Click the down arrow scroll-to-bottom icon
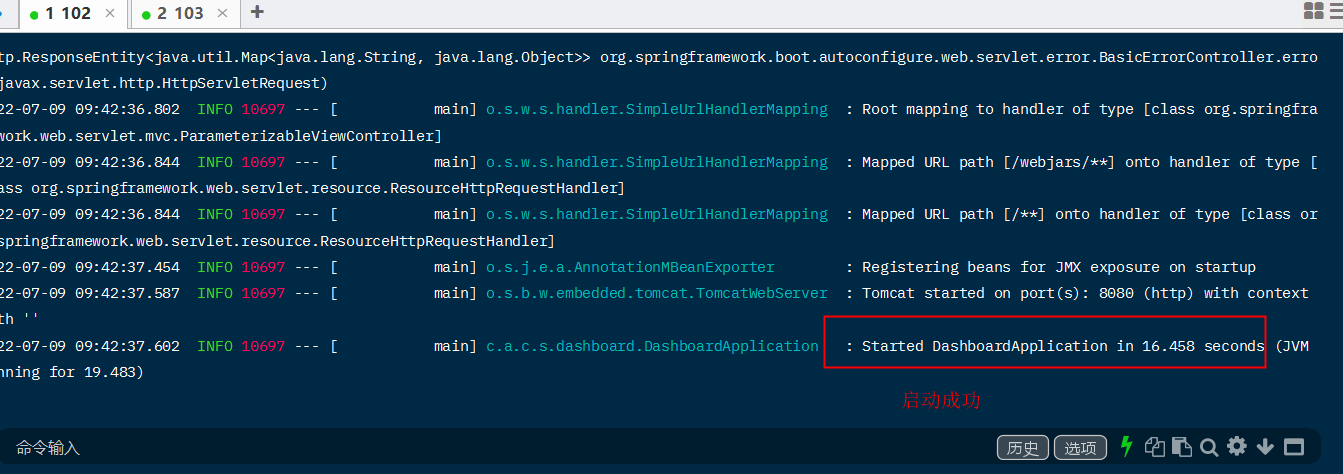The image size is (1343, 474). (1265, 447)
